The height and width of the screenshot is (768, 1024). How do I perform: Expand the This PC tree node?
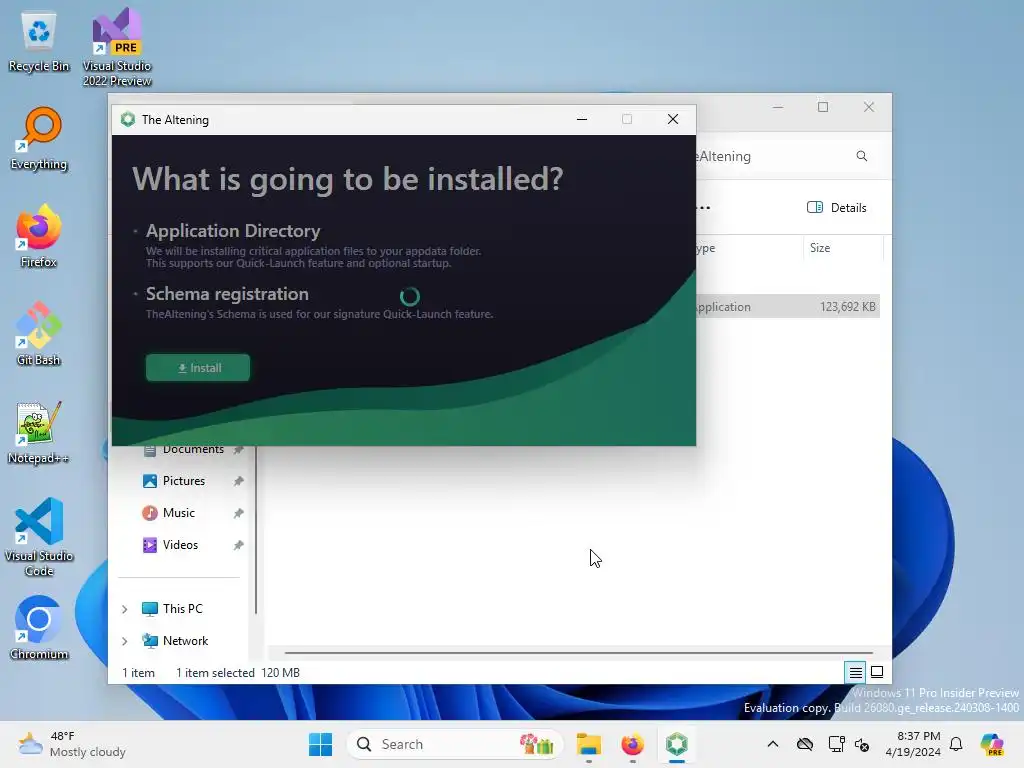click(x=125, y=609)
